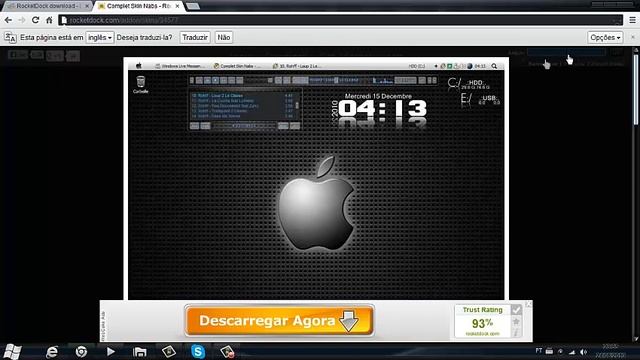The height and width of the screenshot is (360, 640).
Task: Click the volume speaker tray icon
Action: (x=583, y=351)
